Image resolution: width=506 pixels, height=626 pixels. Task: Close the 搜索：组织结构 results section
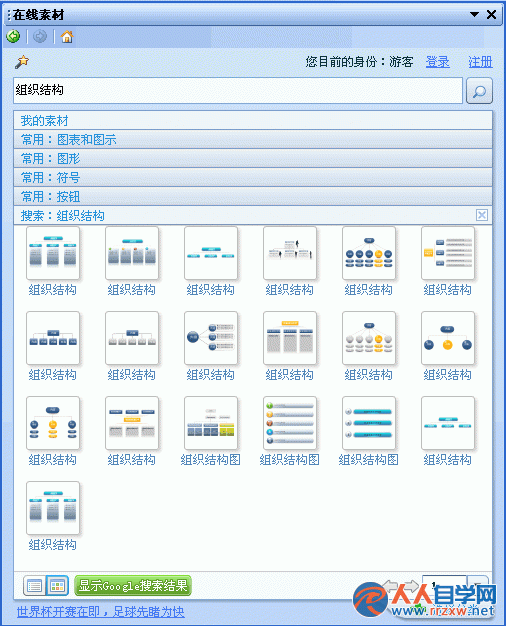(x=482, y=215)
